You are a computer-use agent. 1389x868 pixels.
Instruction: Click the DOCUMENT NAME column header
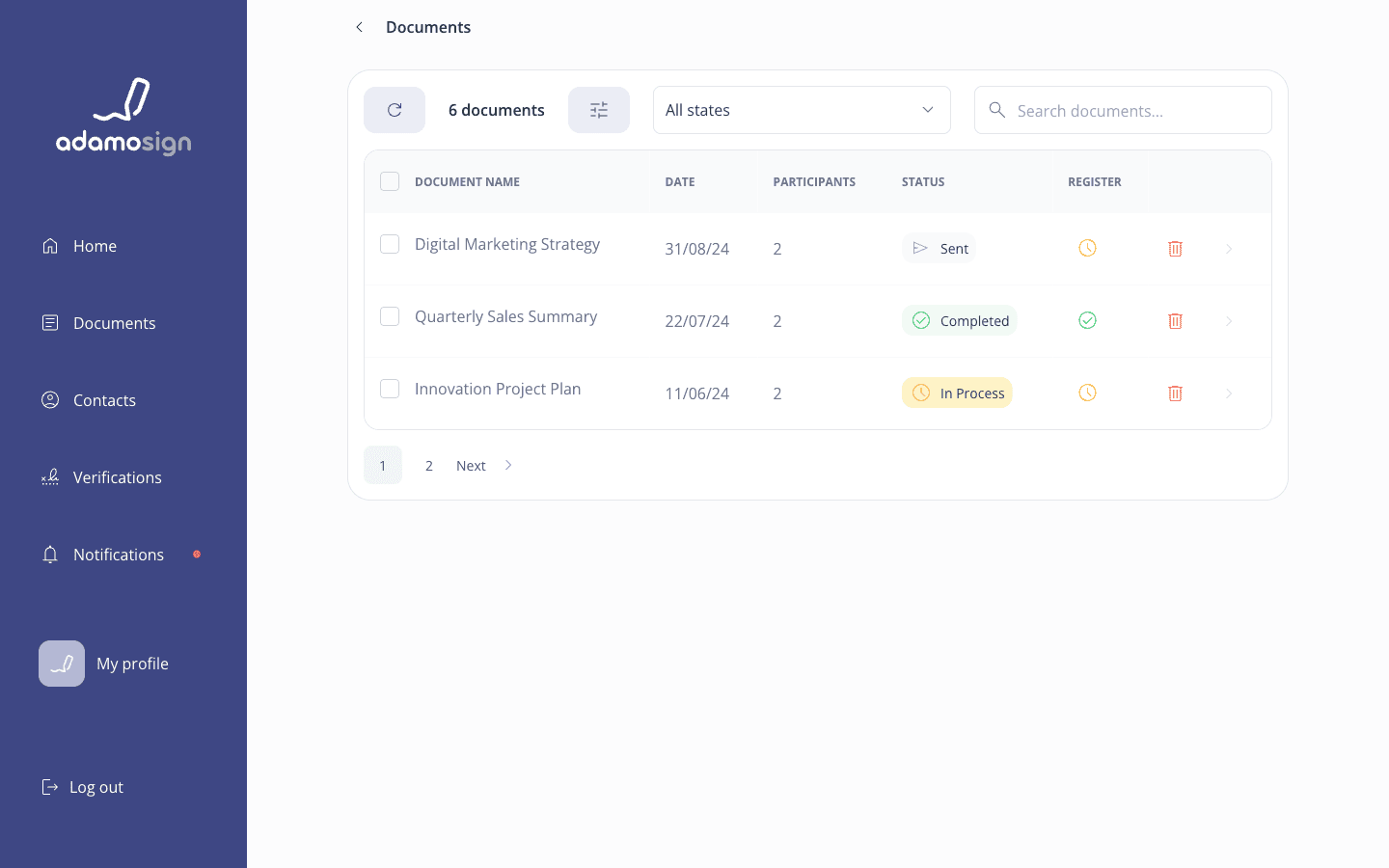click(467, 181)
